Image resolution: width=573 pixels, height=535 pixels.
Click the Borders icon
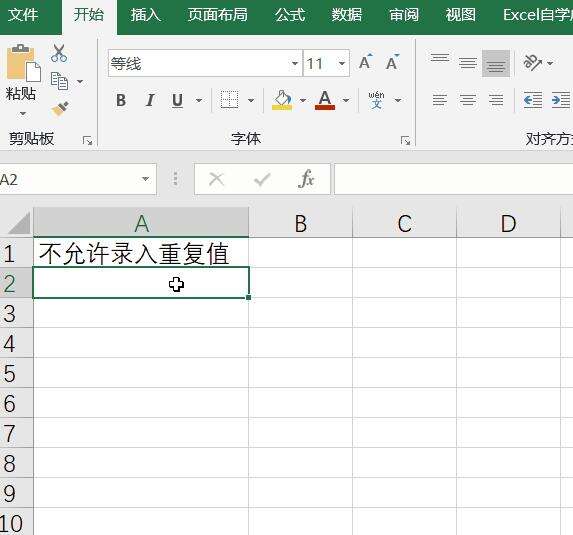click(x=229, y=100)
